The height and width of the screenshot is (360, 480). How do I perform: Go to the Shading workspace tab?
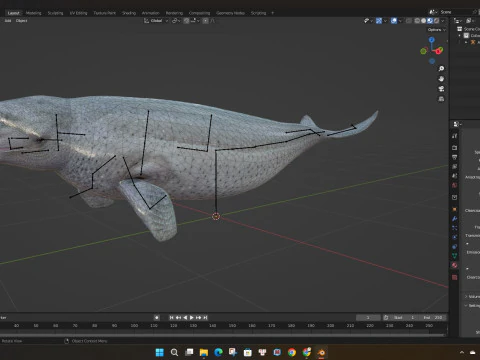coord(129,13)
